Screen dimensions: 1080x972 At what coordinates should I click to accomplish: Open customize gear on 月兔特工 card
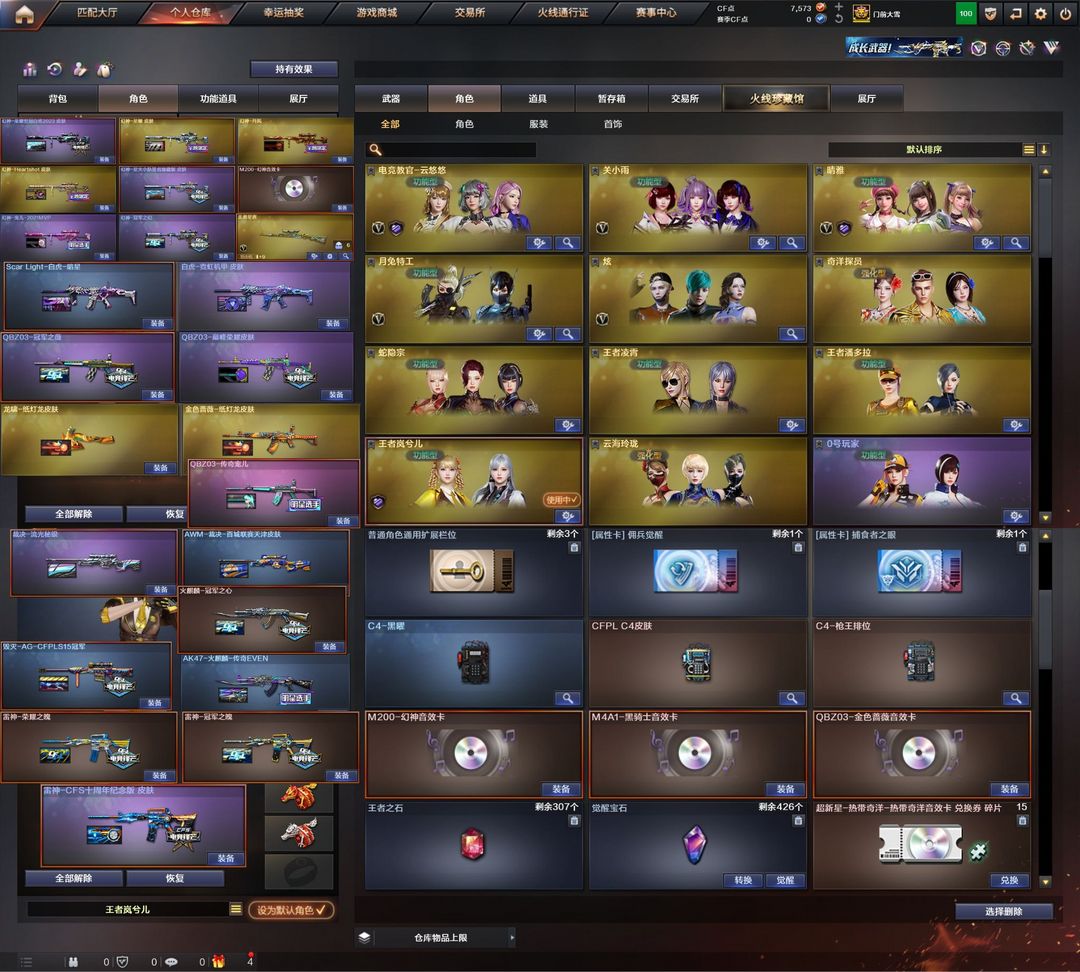coord(539,334)
